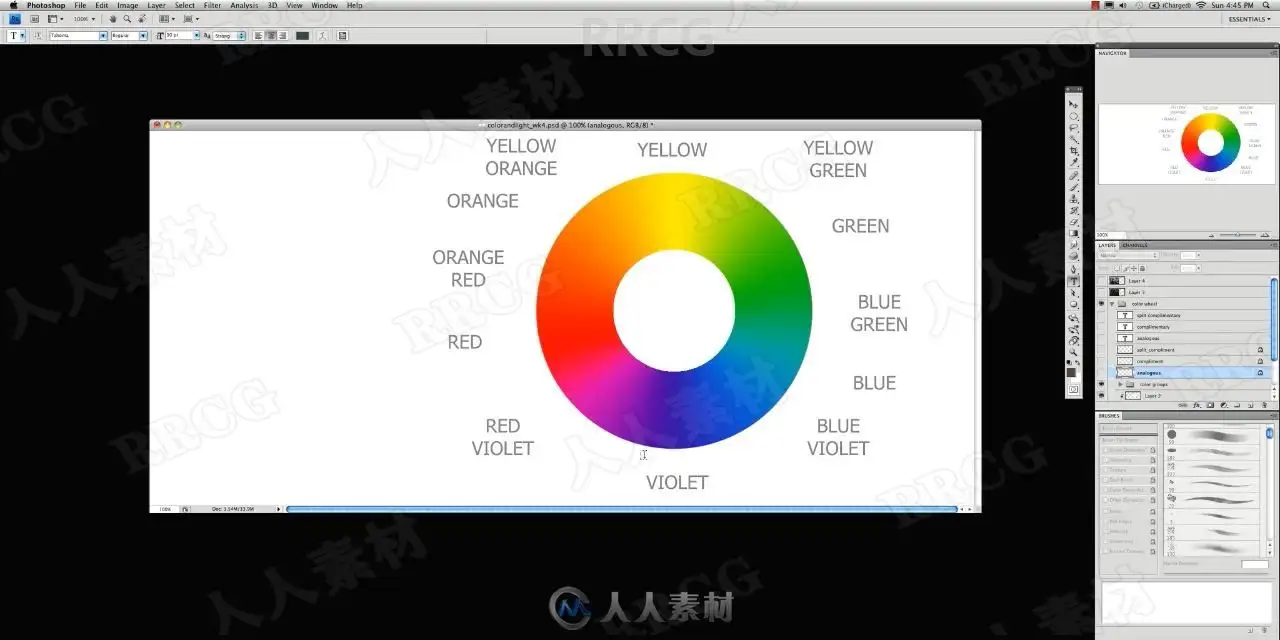Viewport: 1280px width, 640px height.
Task: Collapse the color wheel layer group
Action: (1112, 304)
